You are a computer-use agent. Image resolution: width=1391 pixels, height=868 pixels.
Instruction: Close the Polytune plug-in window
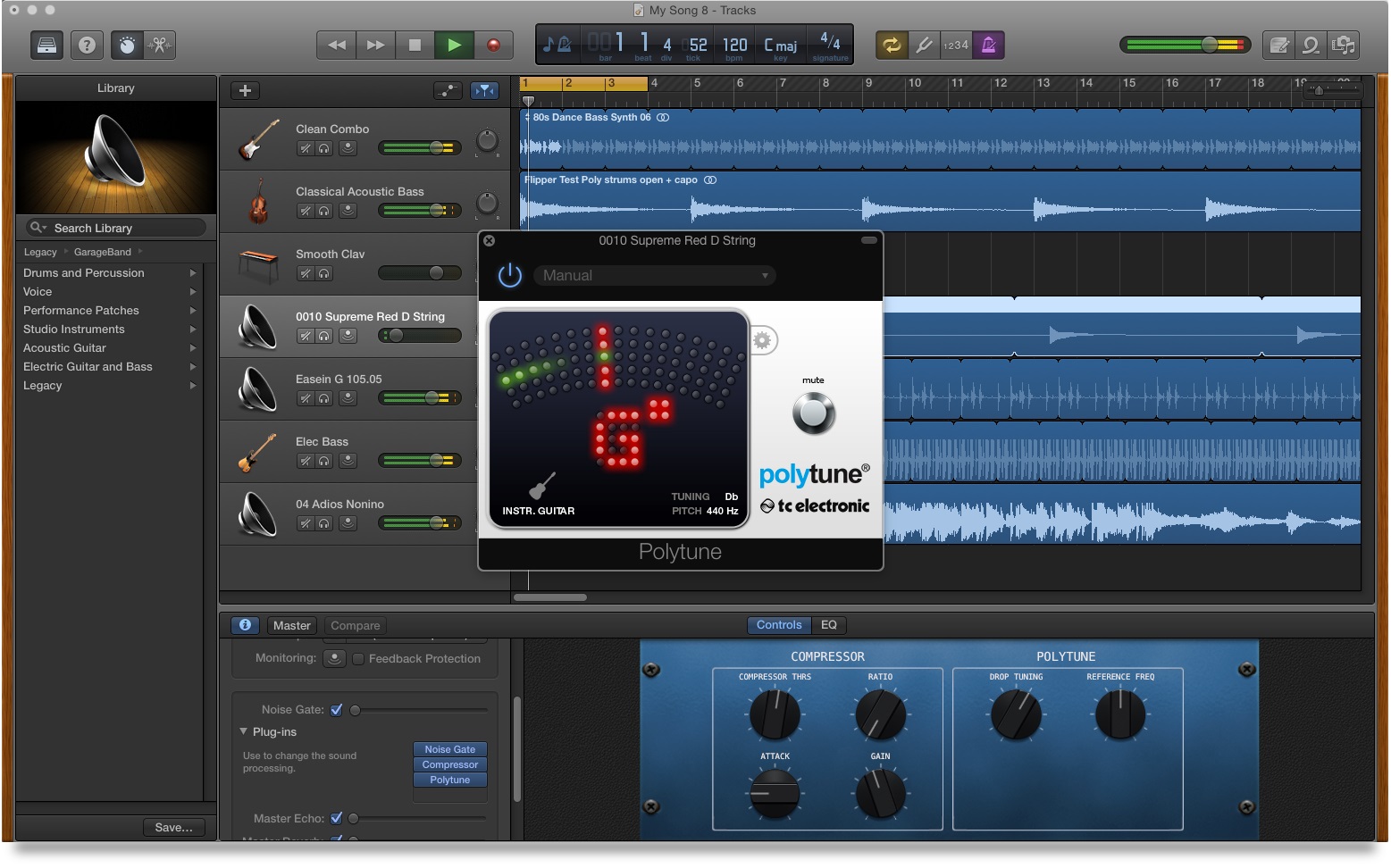[x=489, y=240]
